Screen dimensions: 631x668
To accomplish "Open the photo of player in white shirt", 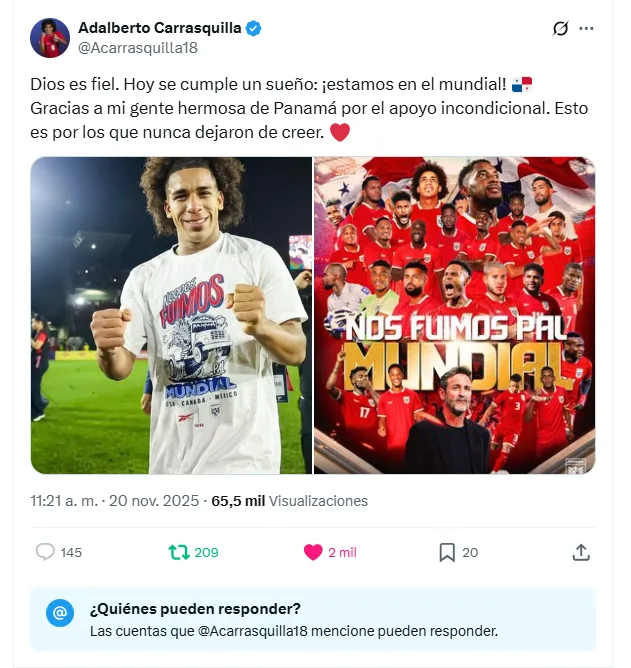I will click(171, 315).
